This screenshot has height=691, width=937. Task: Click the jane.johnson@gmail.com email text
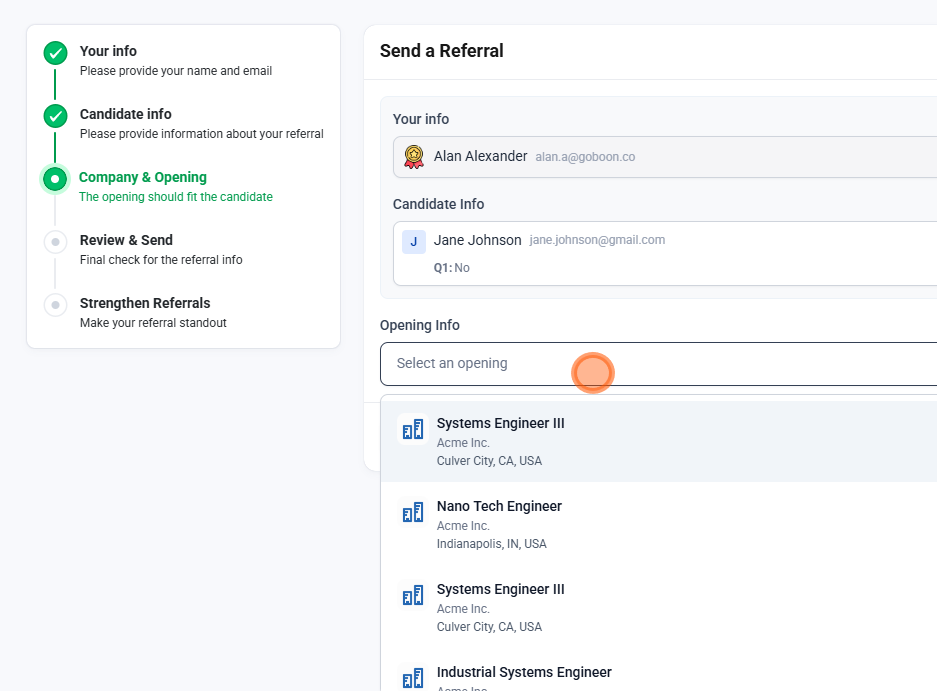[597, 240]
